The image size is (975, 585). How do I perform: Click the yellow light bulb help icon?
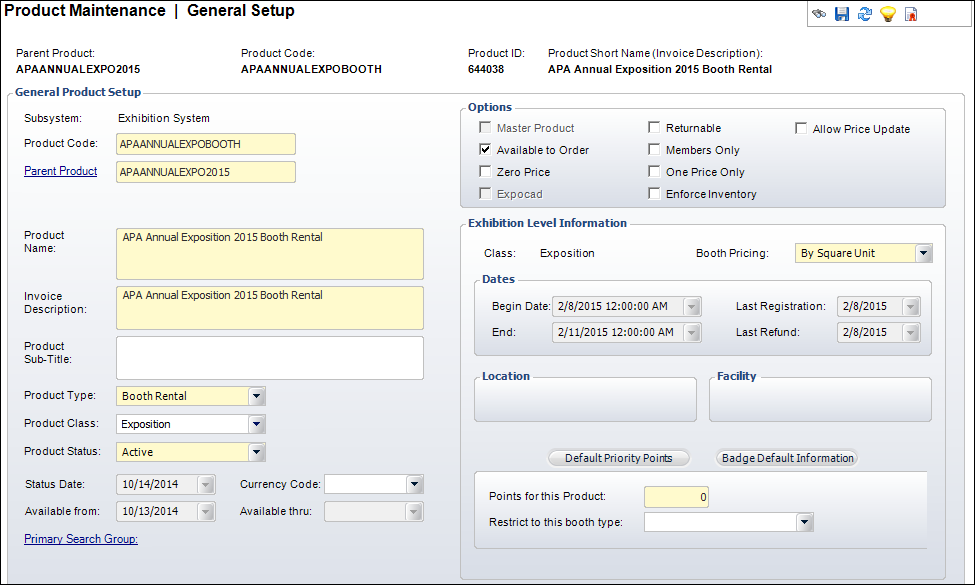(x=888, y=14)
